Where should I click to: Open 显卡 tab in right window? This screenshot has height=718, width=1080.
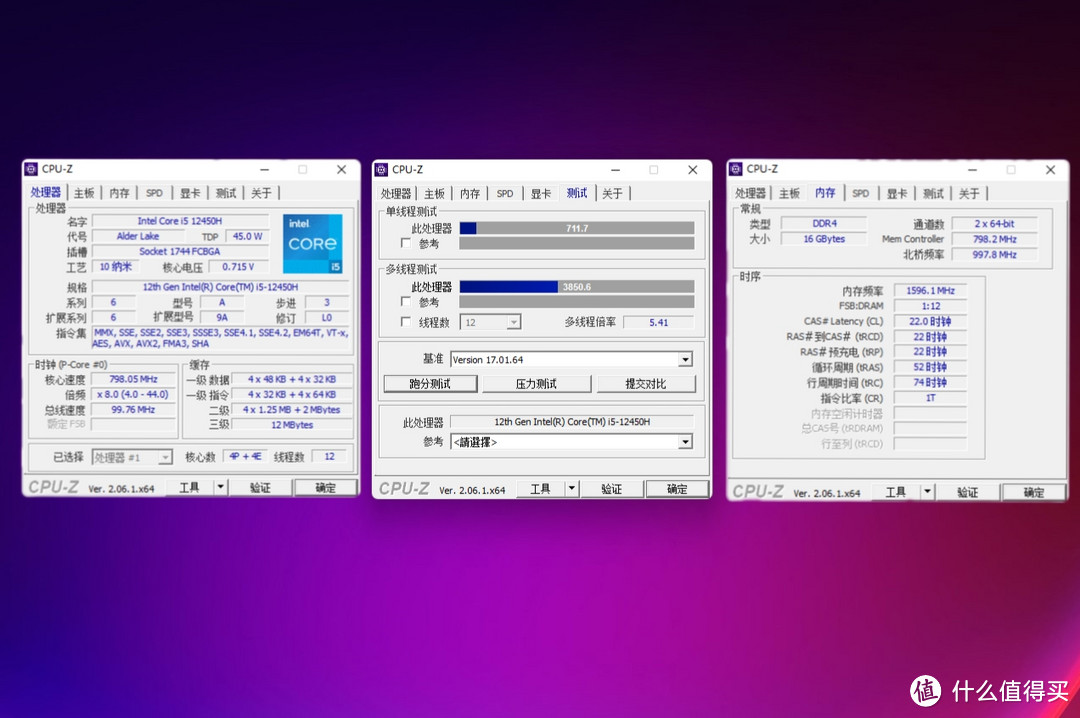(897, 193)
